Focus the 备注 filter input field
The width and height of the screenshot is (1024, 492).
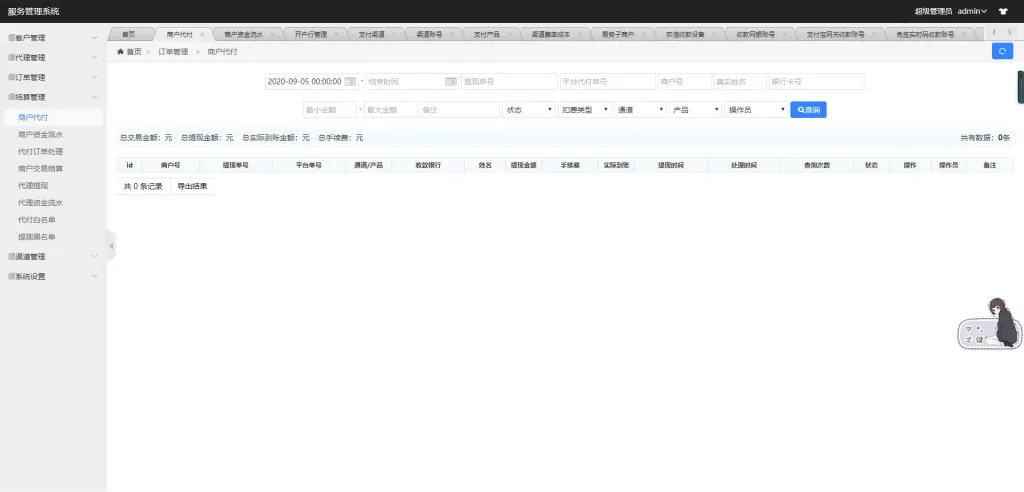click(x=460, y=110)
